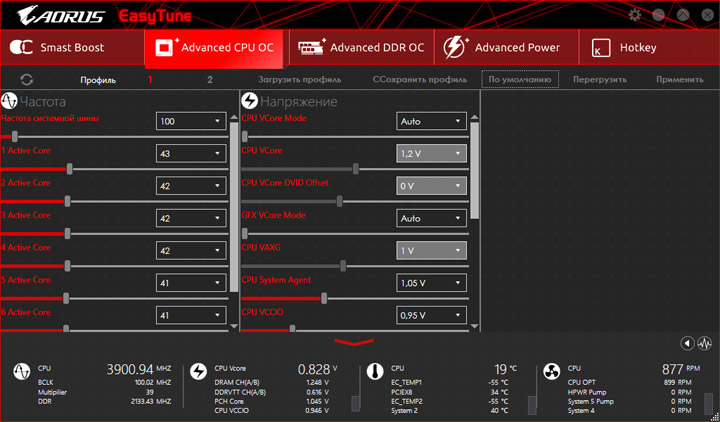Open CPU VCCIO dropdown
Viewport: 720px width, 422px height.
tap(431, 315)
